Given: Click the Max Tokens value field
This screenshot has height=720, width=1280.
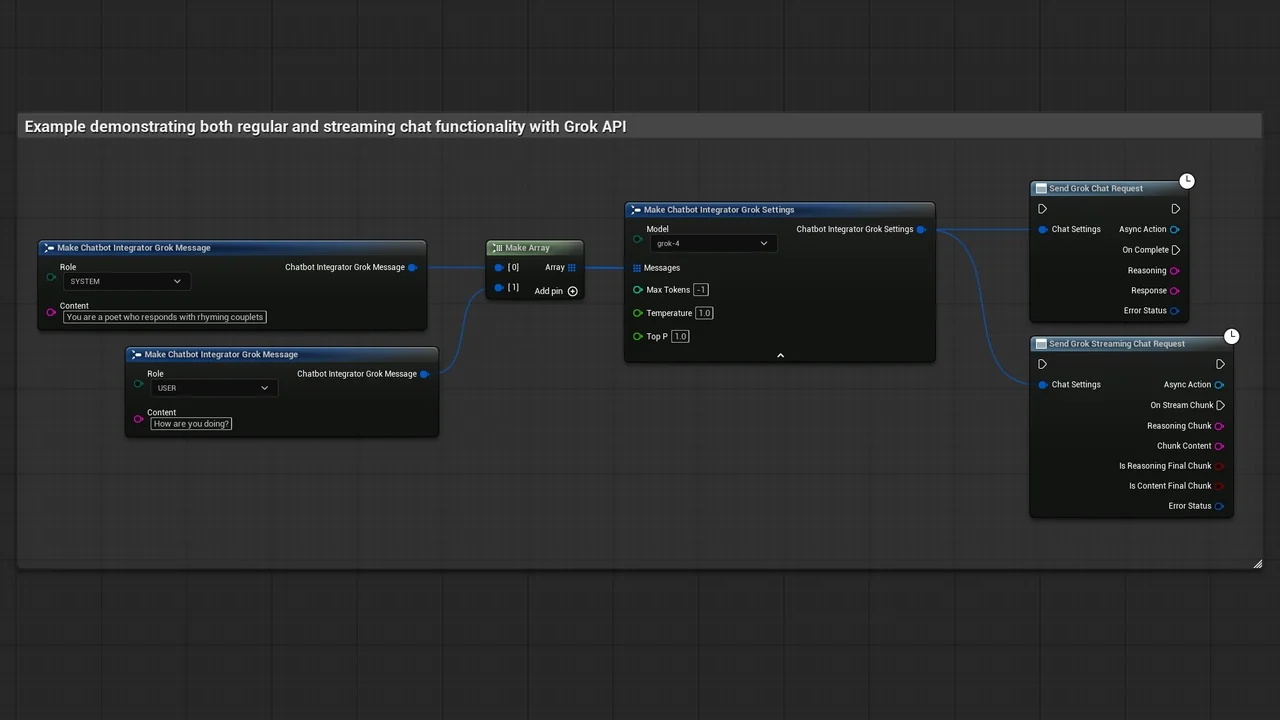Looking at the screenshot, I should click(x=701, y=290).
